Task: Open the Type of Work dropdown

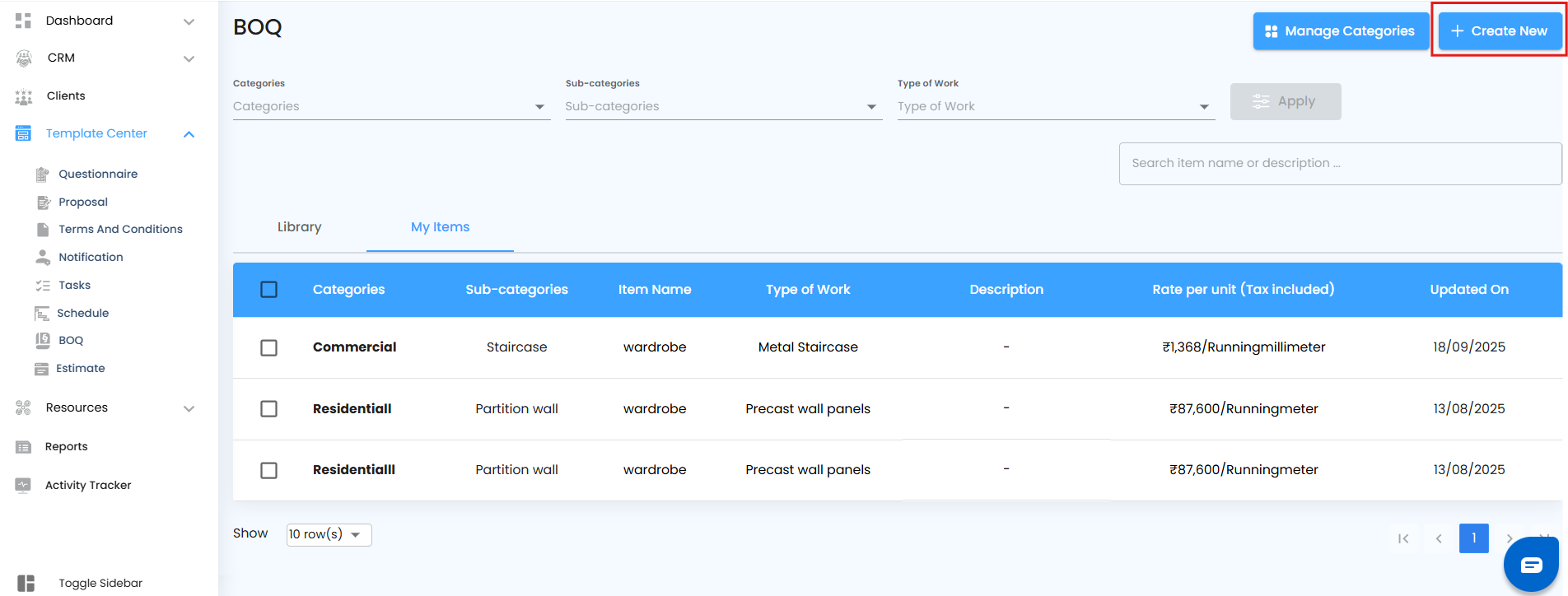Action: click(1056, 106)
